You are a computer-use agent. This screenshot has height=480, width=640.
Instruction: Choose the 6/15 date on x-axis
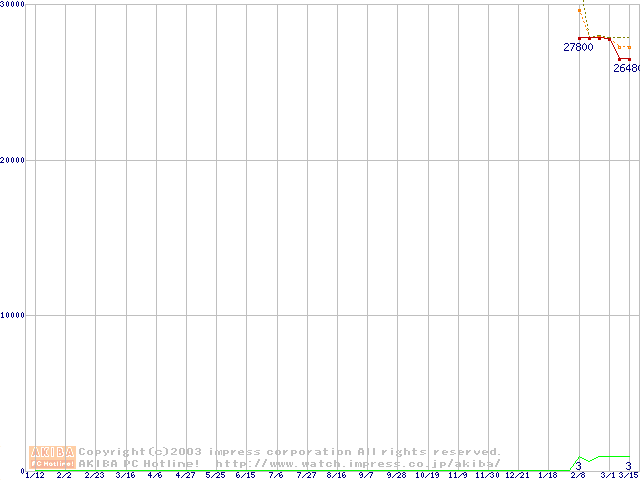tap(246, 476)
